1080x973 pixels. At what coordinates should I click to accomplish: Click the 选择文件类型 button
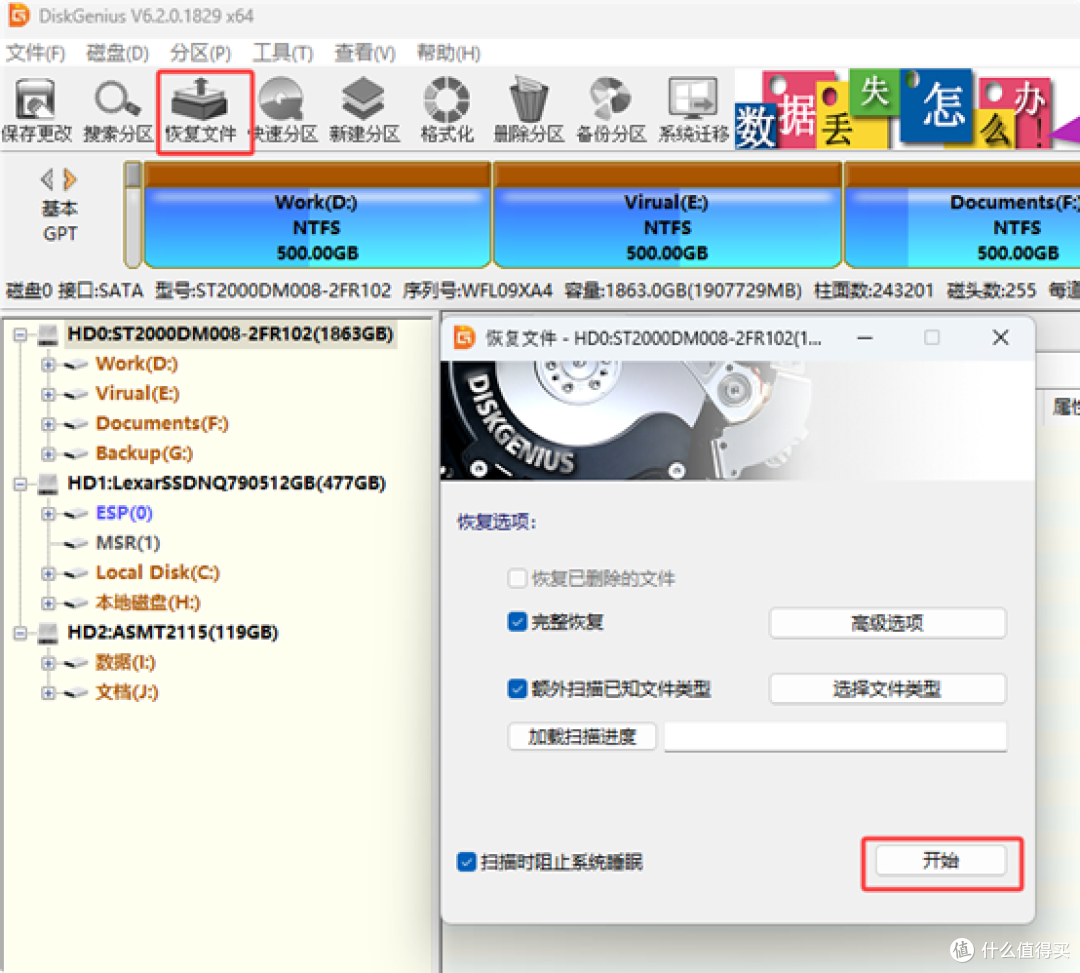[887, 689]
